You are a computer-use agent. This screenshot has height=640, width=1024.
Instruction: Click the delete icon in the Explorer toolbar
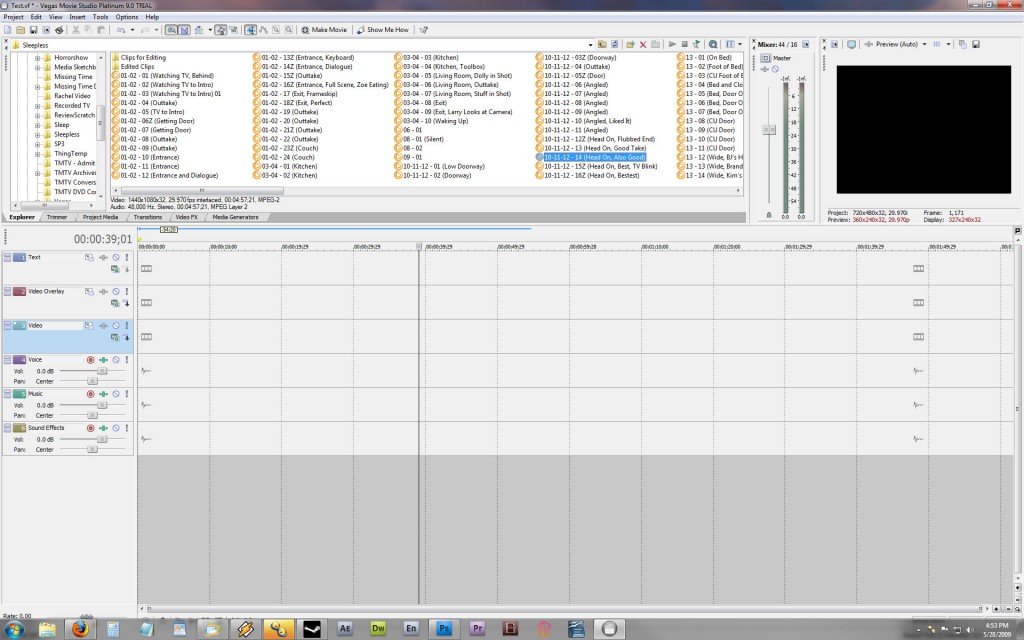[643, 45]
